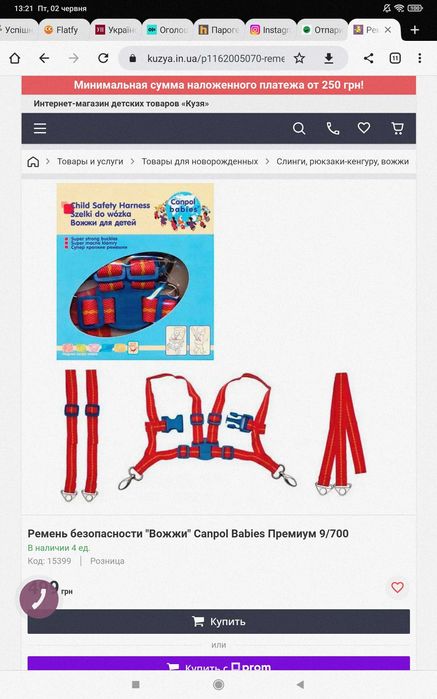Tap the floating purple call button
This screenshot has height=699, width=437.
39,599
